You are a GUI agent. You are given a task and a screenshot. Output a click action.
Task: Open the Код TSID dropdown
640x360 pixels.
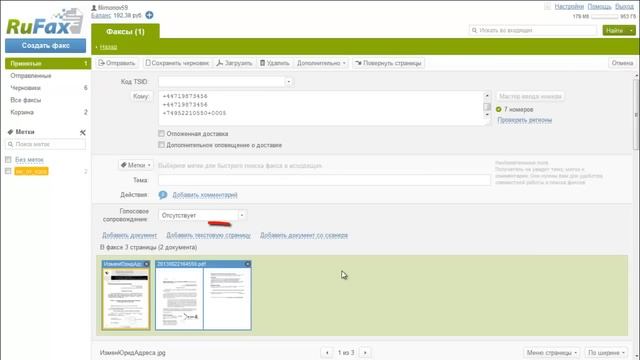click(289, 82)
